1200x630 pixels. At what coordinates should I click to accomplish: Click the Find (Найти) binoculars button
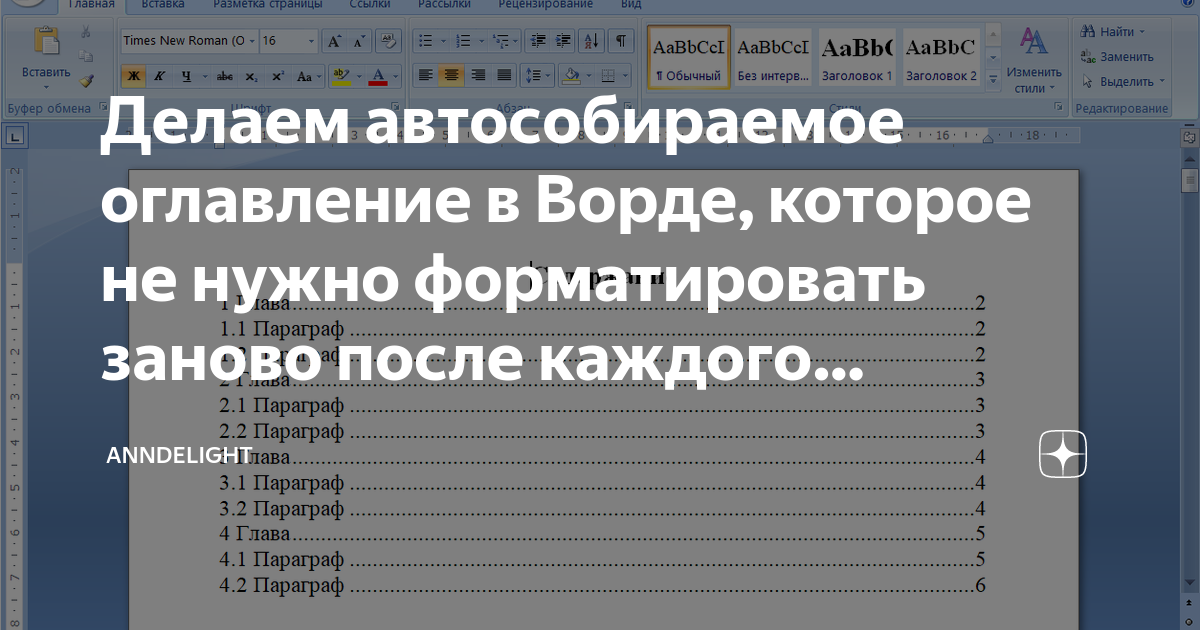coord(1110,32)
